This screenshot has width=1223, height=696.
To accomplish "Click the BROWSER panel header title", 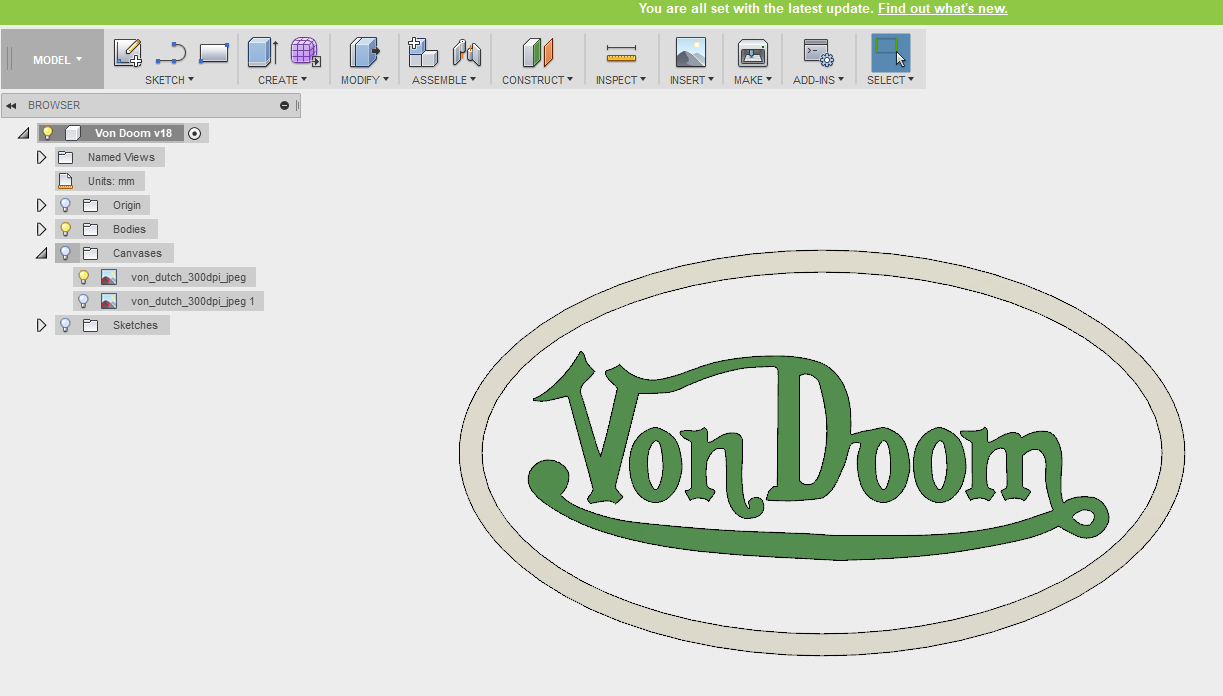I will tap(54, 105).
